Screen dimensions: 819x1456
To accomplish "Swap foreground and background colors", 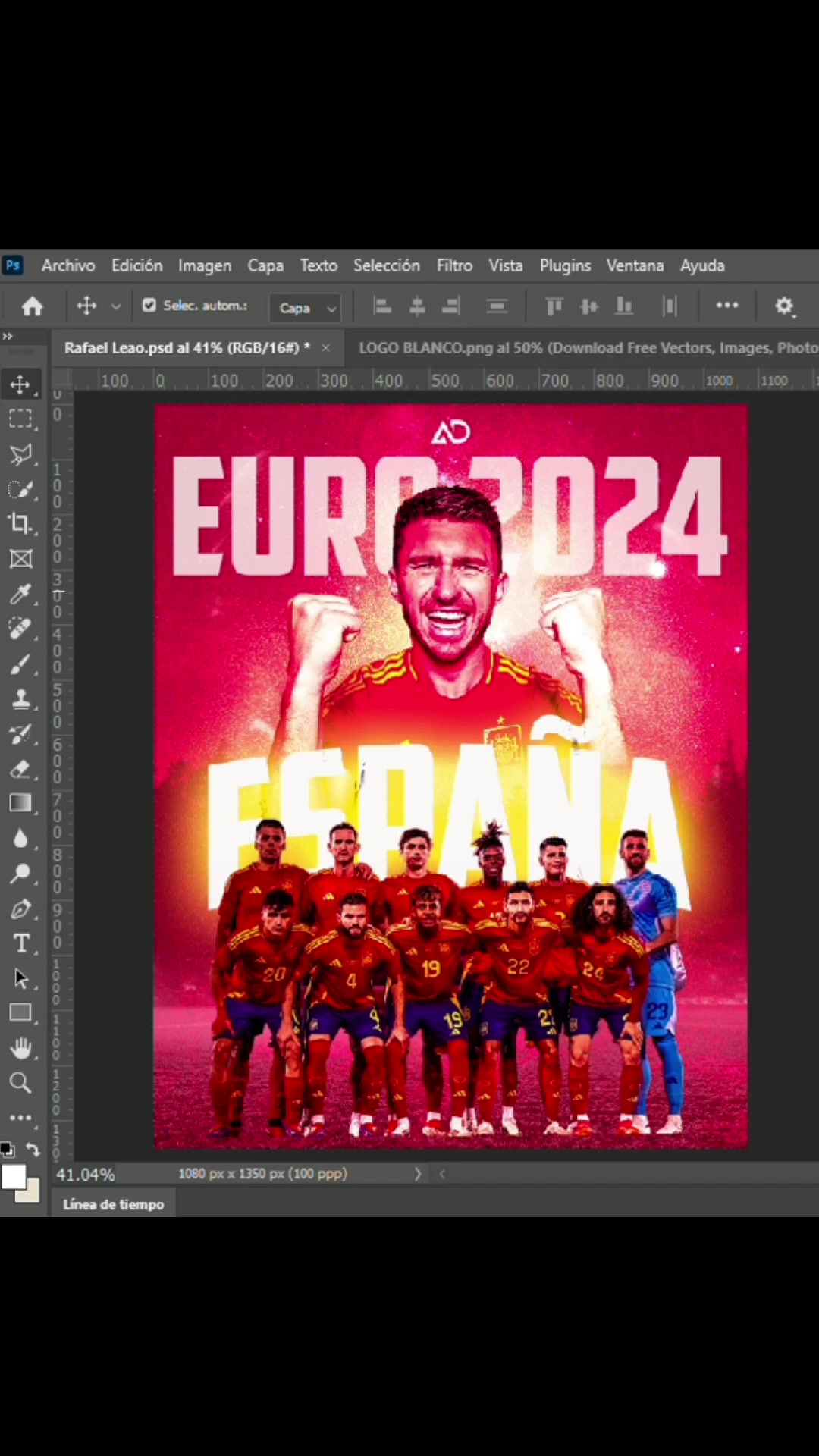I will click(x=33, y=1150).
